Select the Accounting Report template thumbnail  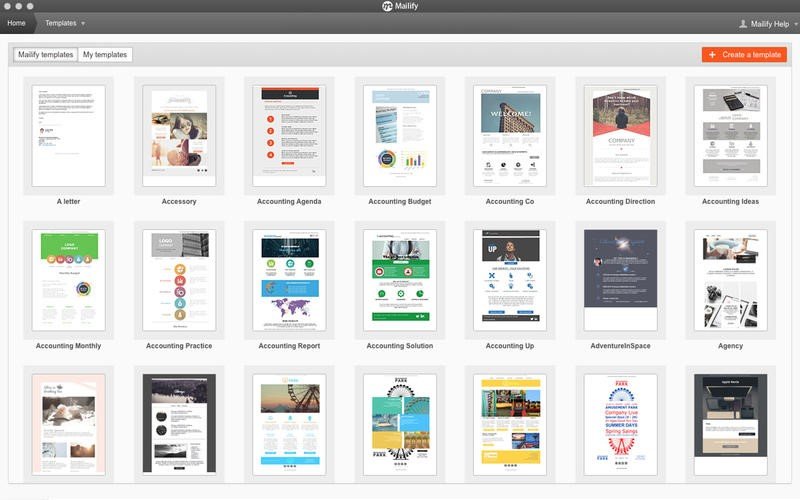coord(289,280)
